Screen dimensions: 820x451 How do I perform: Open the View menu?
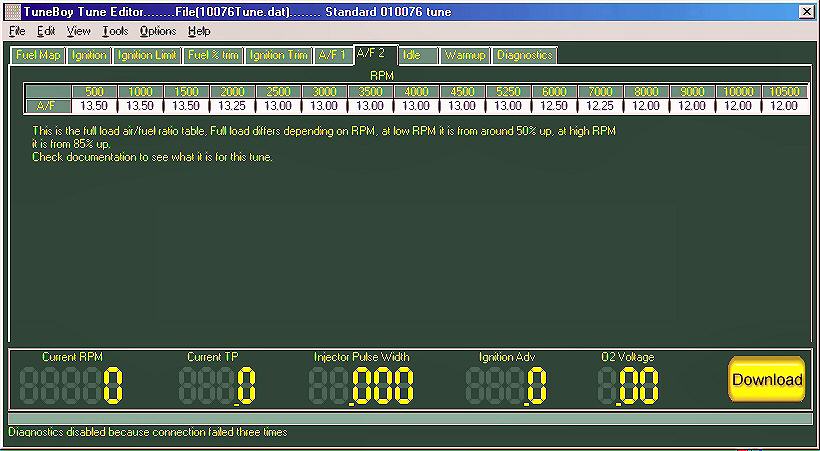[78, 31]
